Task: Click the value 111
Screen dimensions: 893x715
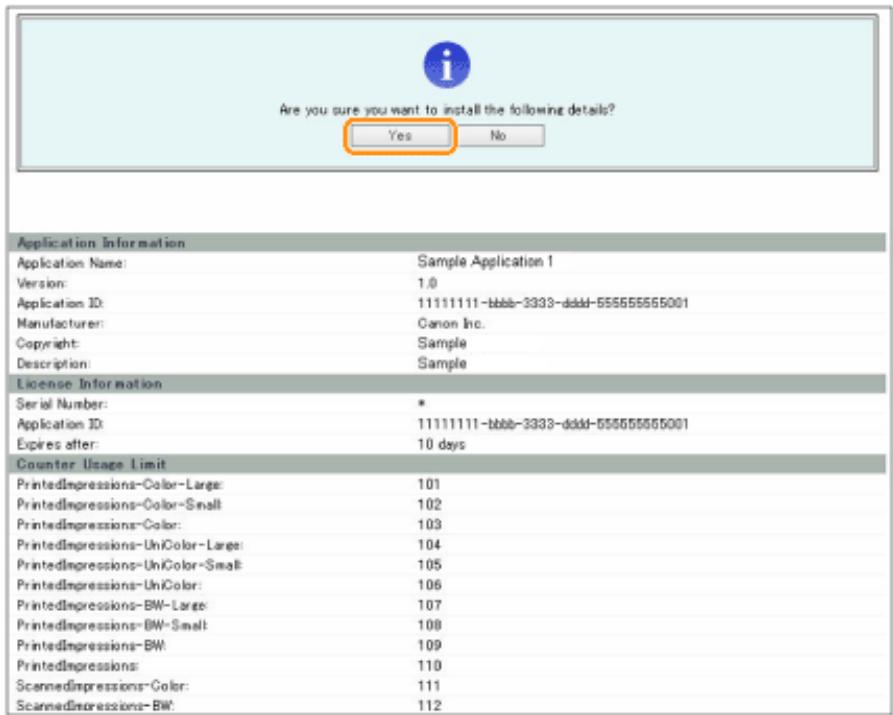Action: click(429, 686)
